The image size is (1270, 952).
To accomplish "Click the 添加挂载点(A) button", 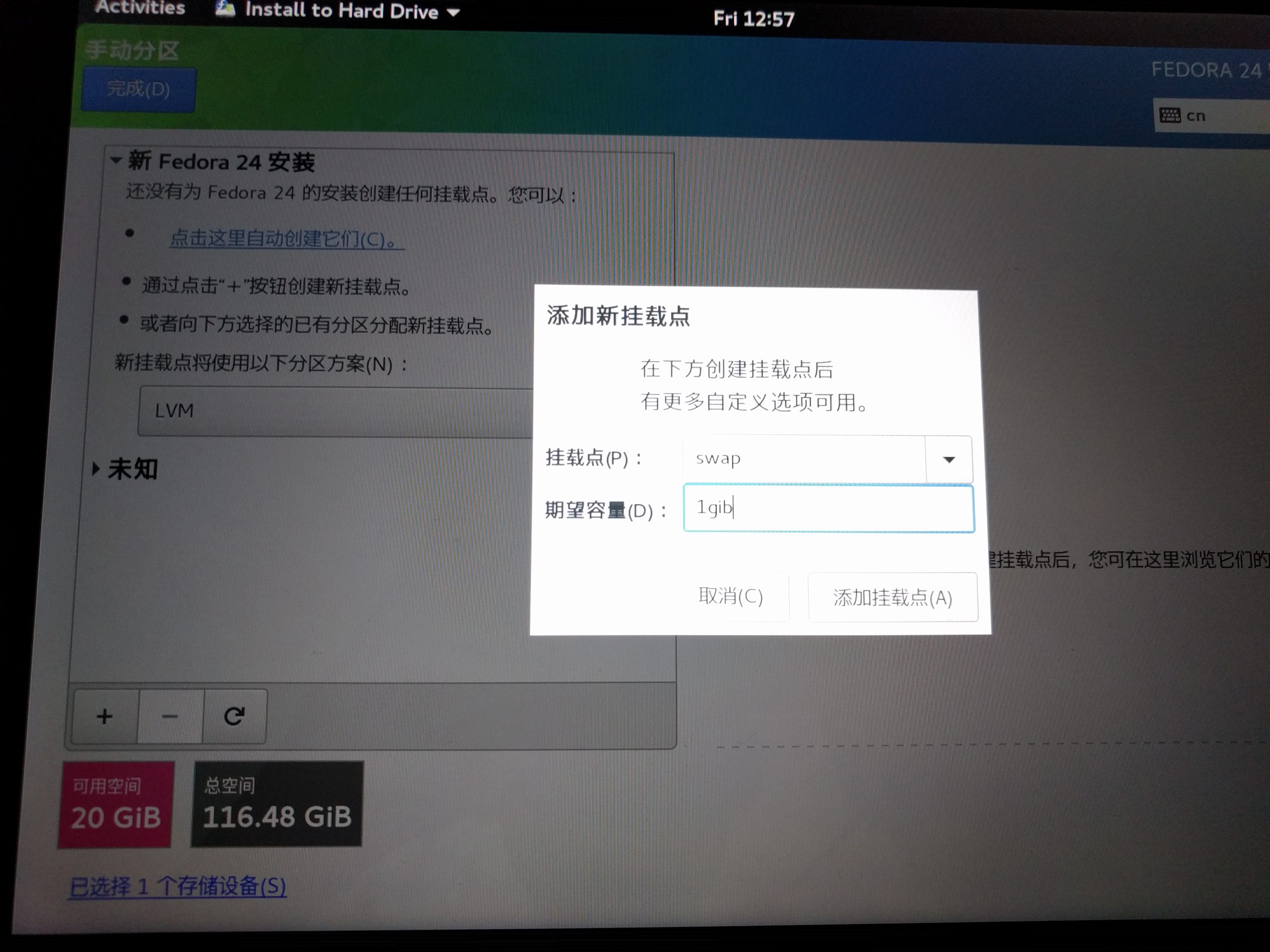I will (x=893, y=597).
